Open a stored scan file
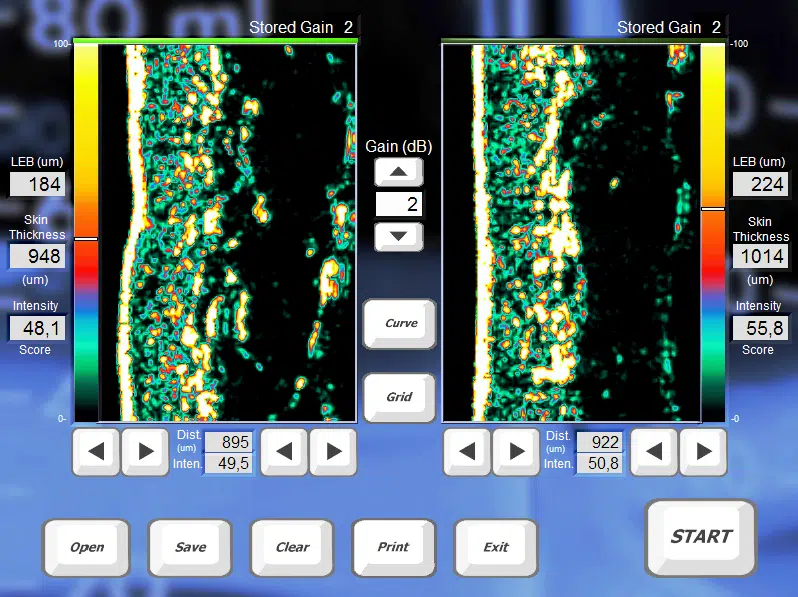798x597 pixels. pyautogui.click(x=87, y=547)
